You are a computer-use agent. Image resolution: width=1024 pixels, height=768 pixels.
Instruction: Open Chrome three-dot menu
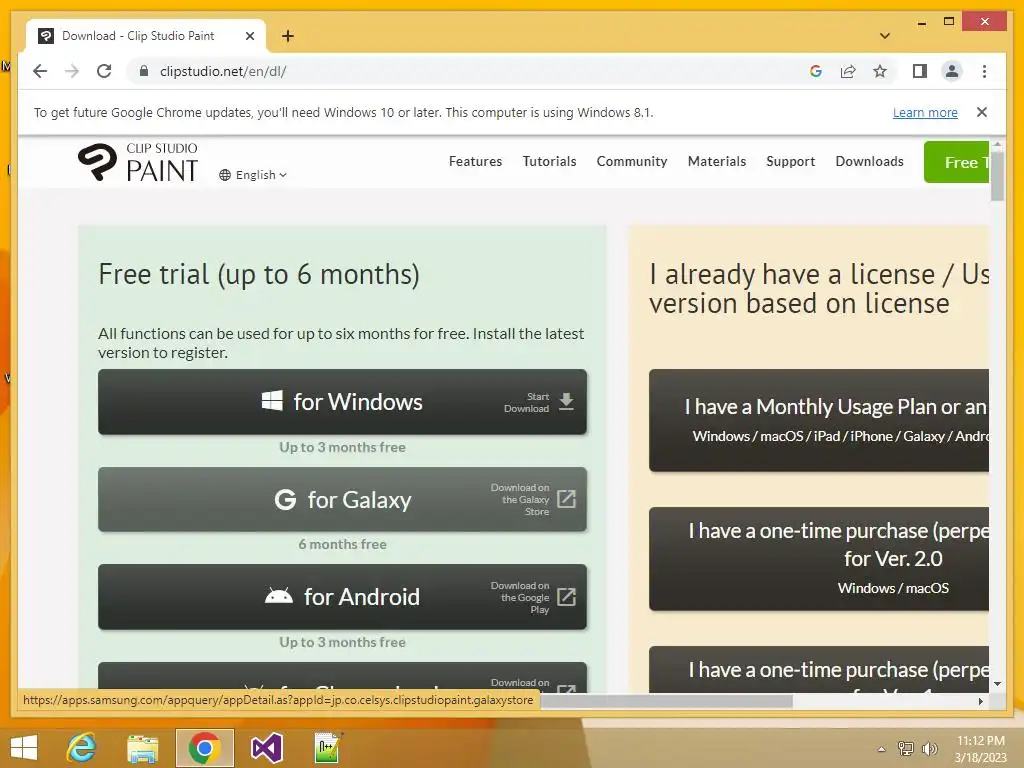tap(984, 71)
